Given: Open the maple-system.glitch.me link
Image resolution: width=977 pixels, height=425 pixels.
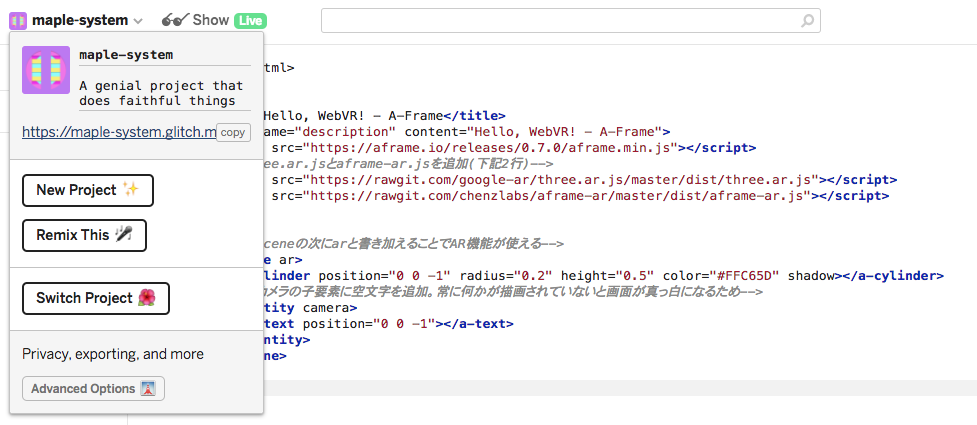Looking at the screenshot, I should point(119,132).
